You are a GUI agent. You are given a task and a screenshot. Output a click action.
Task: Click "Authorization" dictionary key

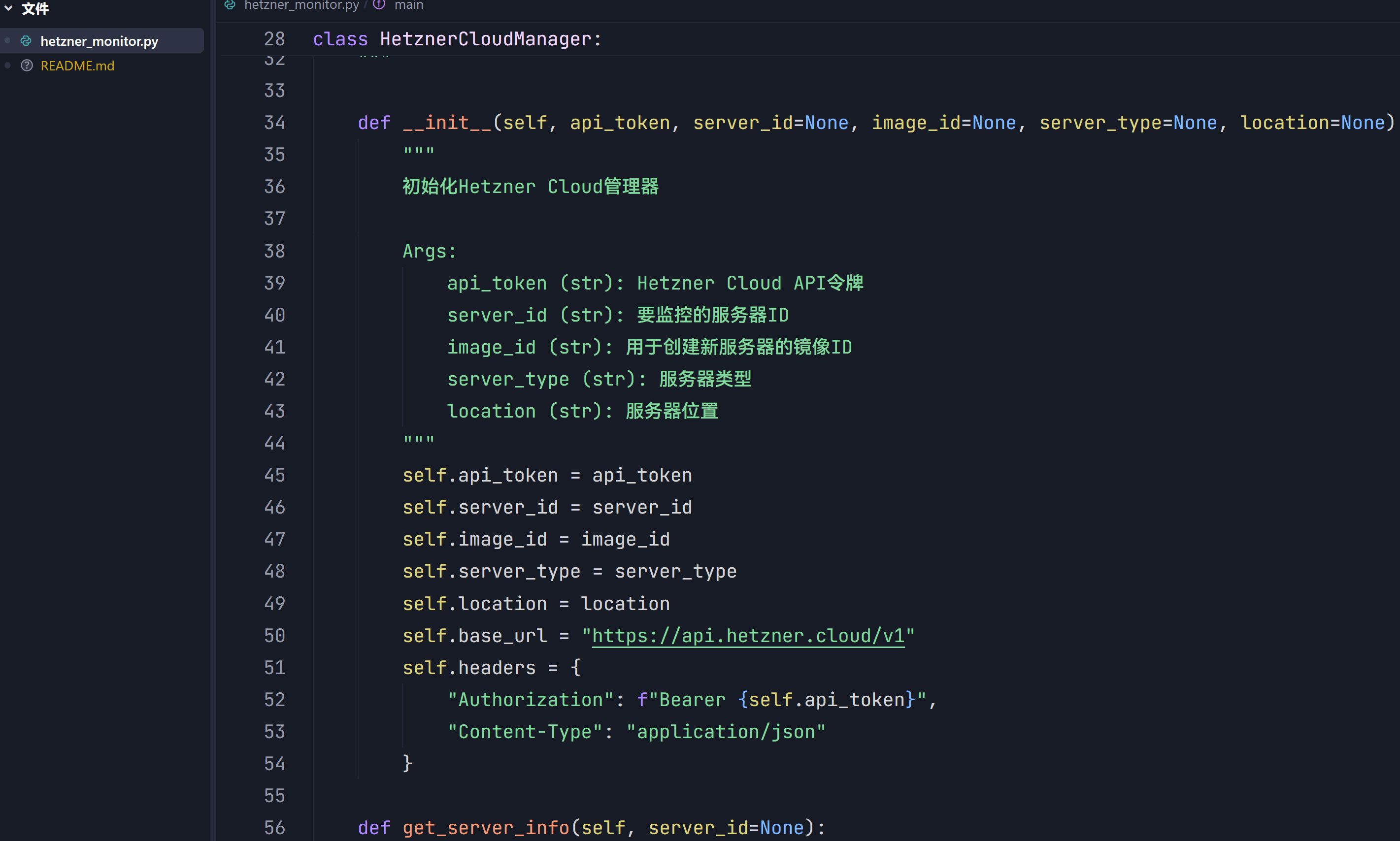pyautogui.click(x=531, y=699)
